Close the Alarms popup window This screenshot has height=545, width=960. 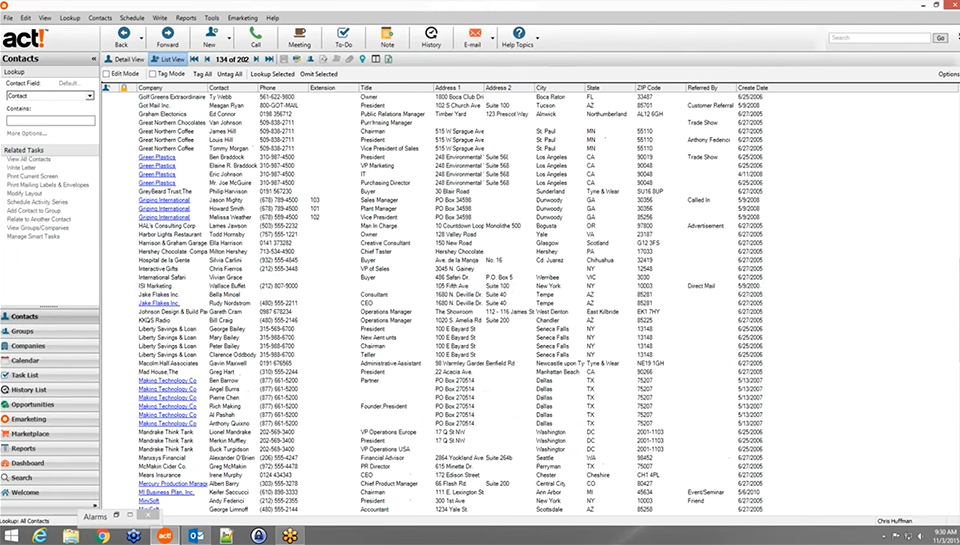(148, 515)
